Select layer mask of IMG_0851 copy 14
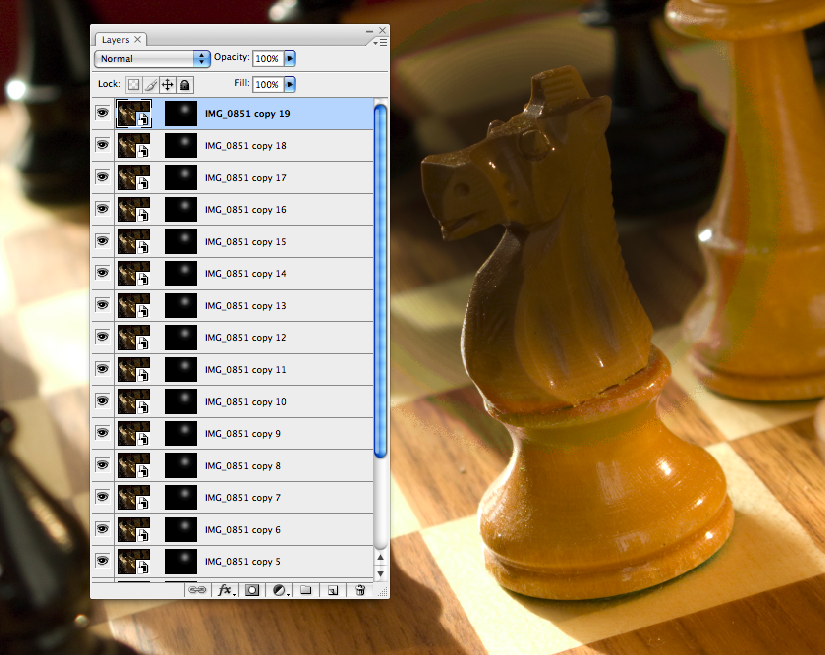Image resolution: width=825 pixels, height=655 pixels. (181, 274)
